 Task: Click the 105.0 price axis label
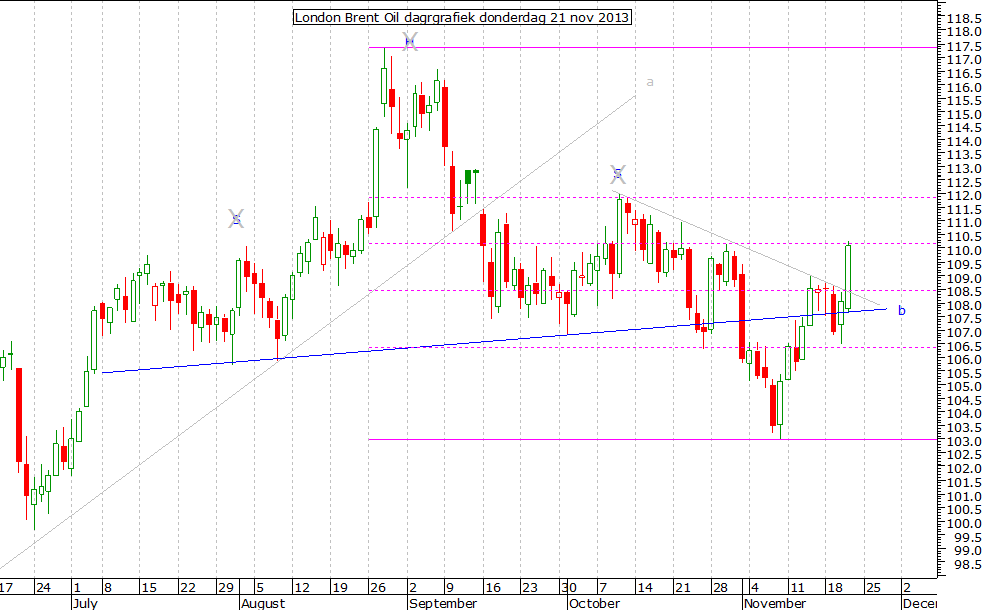[x=964, y=386]
